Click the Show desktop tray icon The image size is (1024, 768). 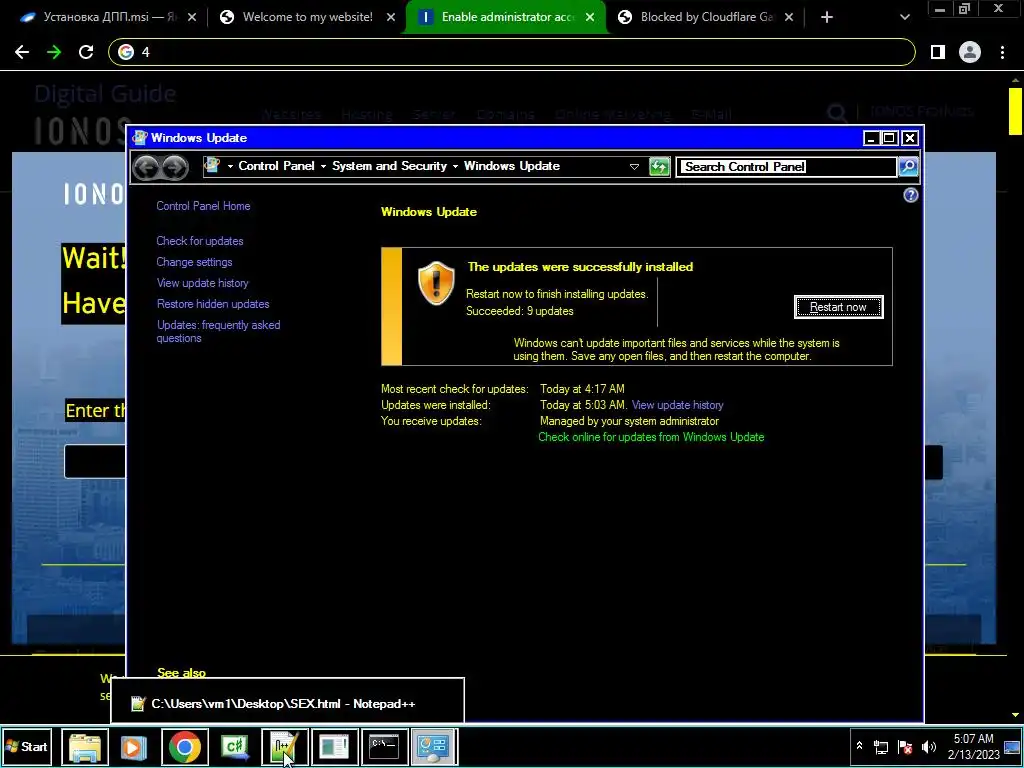tap(1012, 747)
